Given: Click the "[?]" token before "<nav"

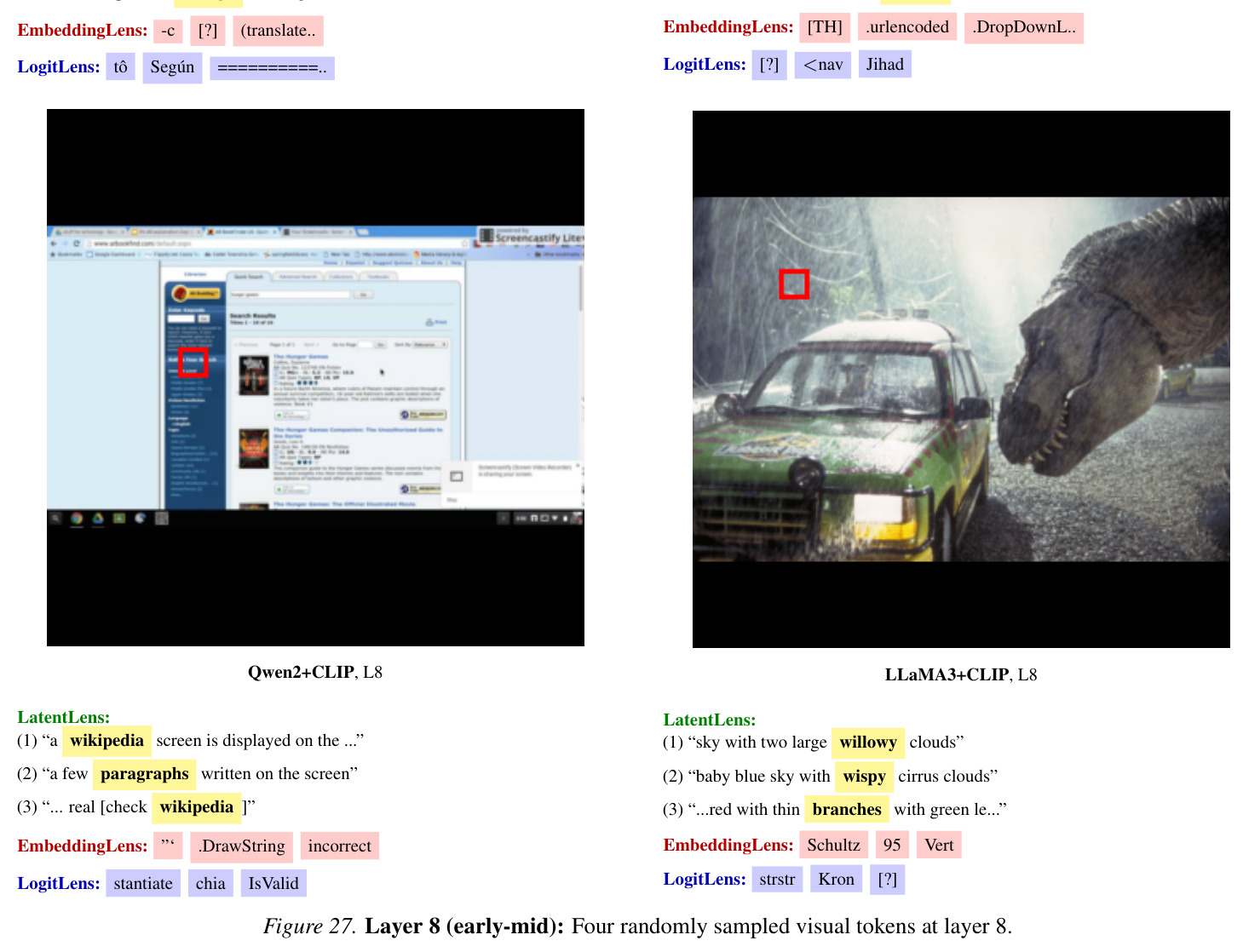Looking at the screenshot, I should [769, 65].
